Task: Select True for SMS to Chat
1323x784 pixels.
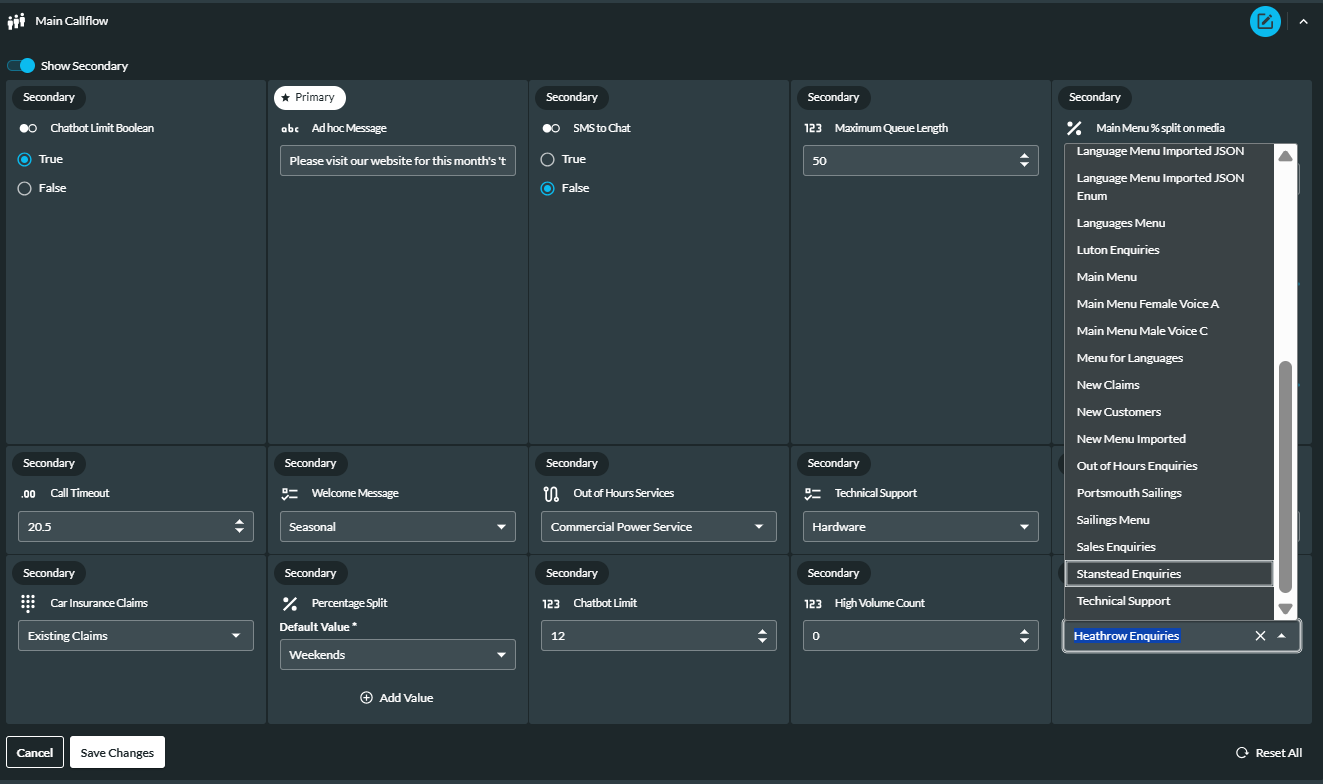Action: tap(547, 159)
